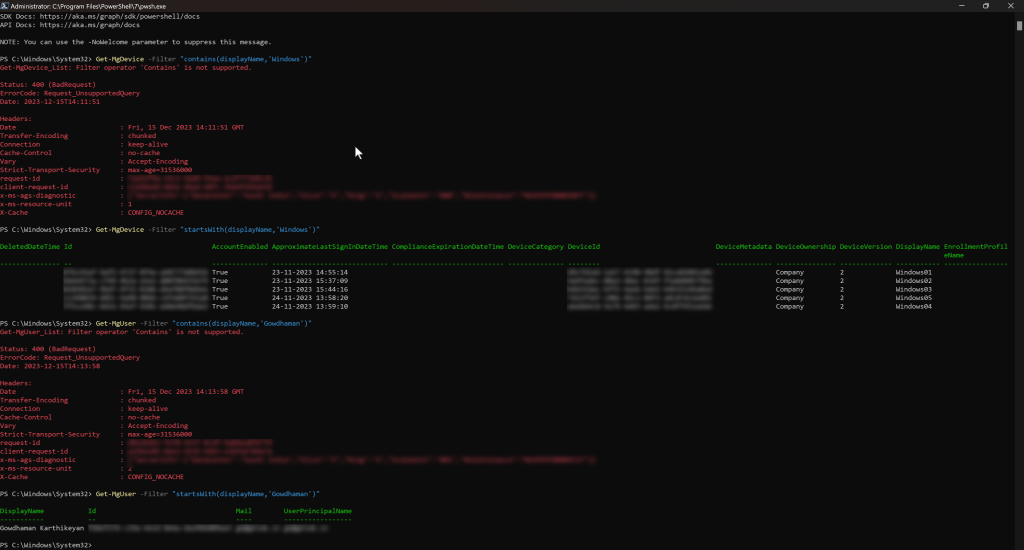
Task: Click the 'DeletedDateTime' column header
Action: 30,246
